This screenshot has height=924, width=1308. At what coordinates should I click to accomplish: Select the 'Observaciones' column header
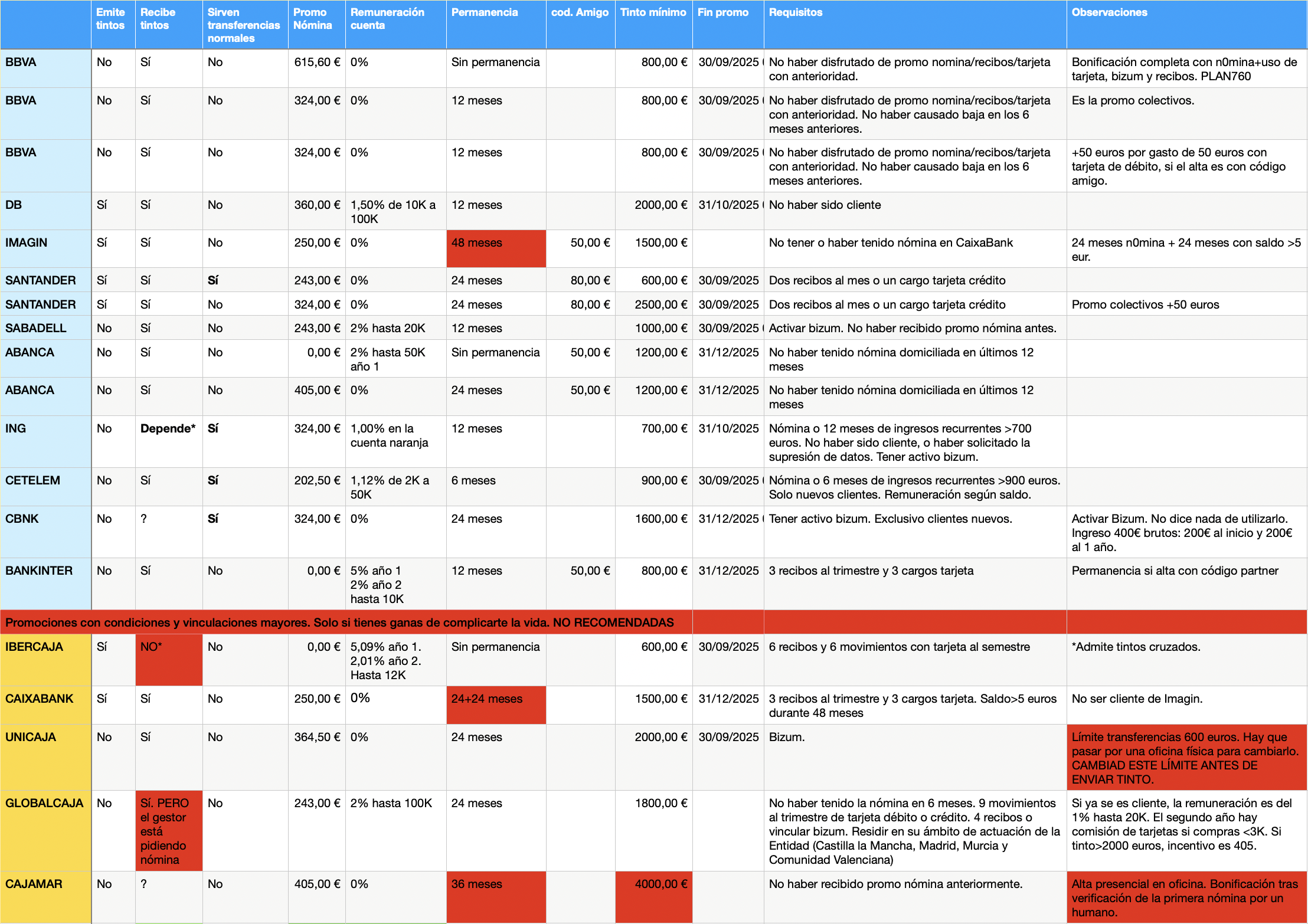1187,24
